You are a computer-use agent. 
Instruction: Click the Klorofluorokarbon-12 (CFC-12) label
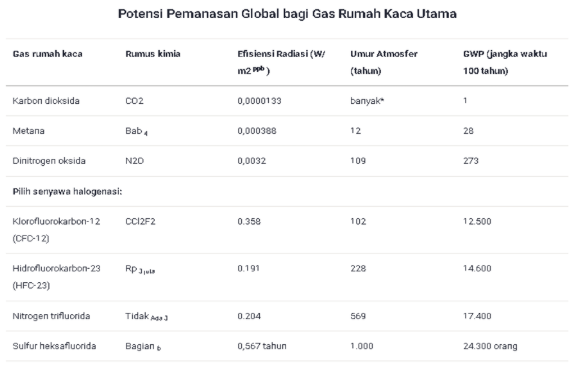[x=56, y=230]
